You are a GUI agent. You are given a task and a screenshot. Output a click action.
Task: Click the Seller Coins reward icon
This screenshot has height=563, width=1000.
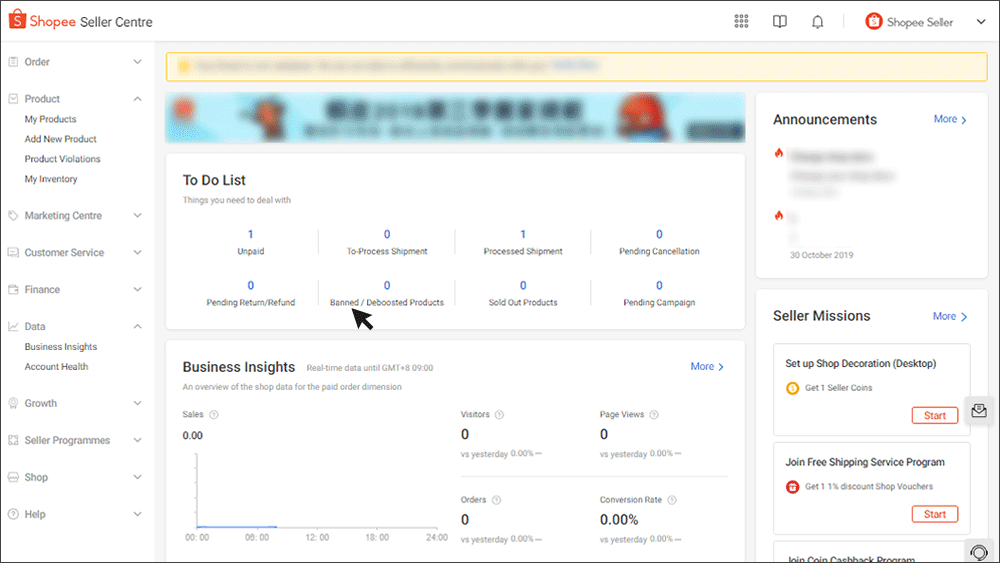[792, 388]
